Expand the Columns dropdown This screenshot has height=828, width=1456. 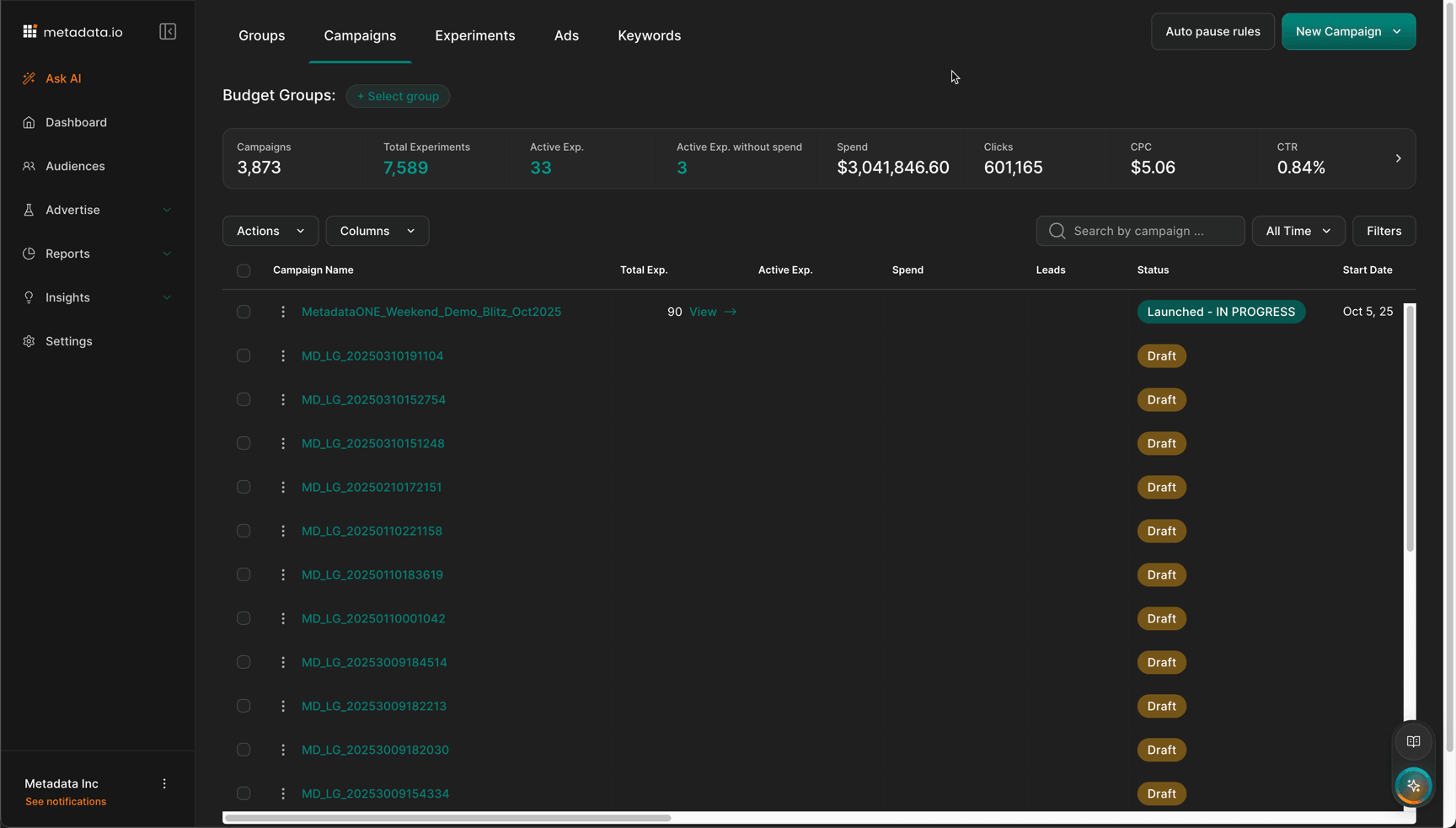377,231
